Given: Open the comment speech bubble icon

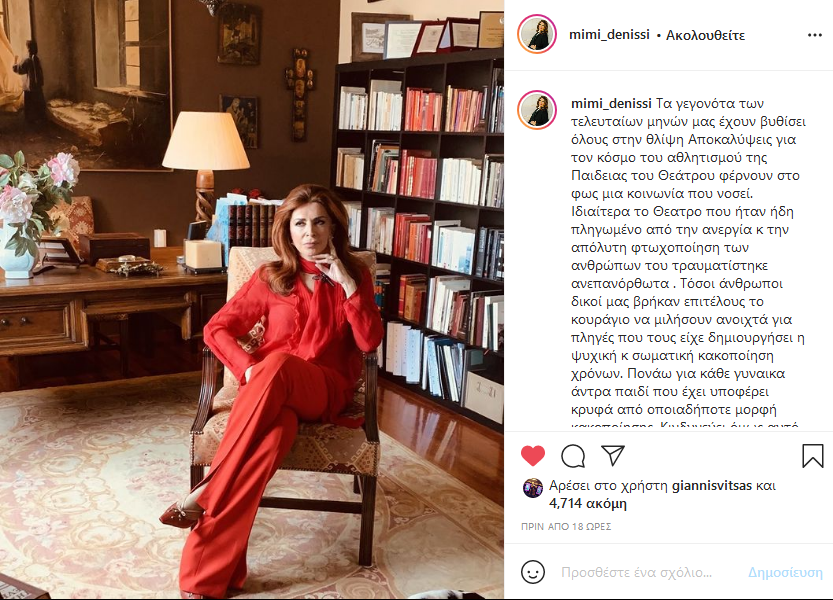Looking at the screenshot, I should pos(573,456).
